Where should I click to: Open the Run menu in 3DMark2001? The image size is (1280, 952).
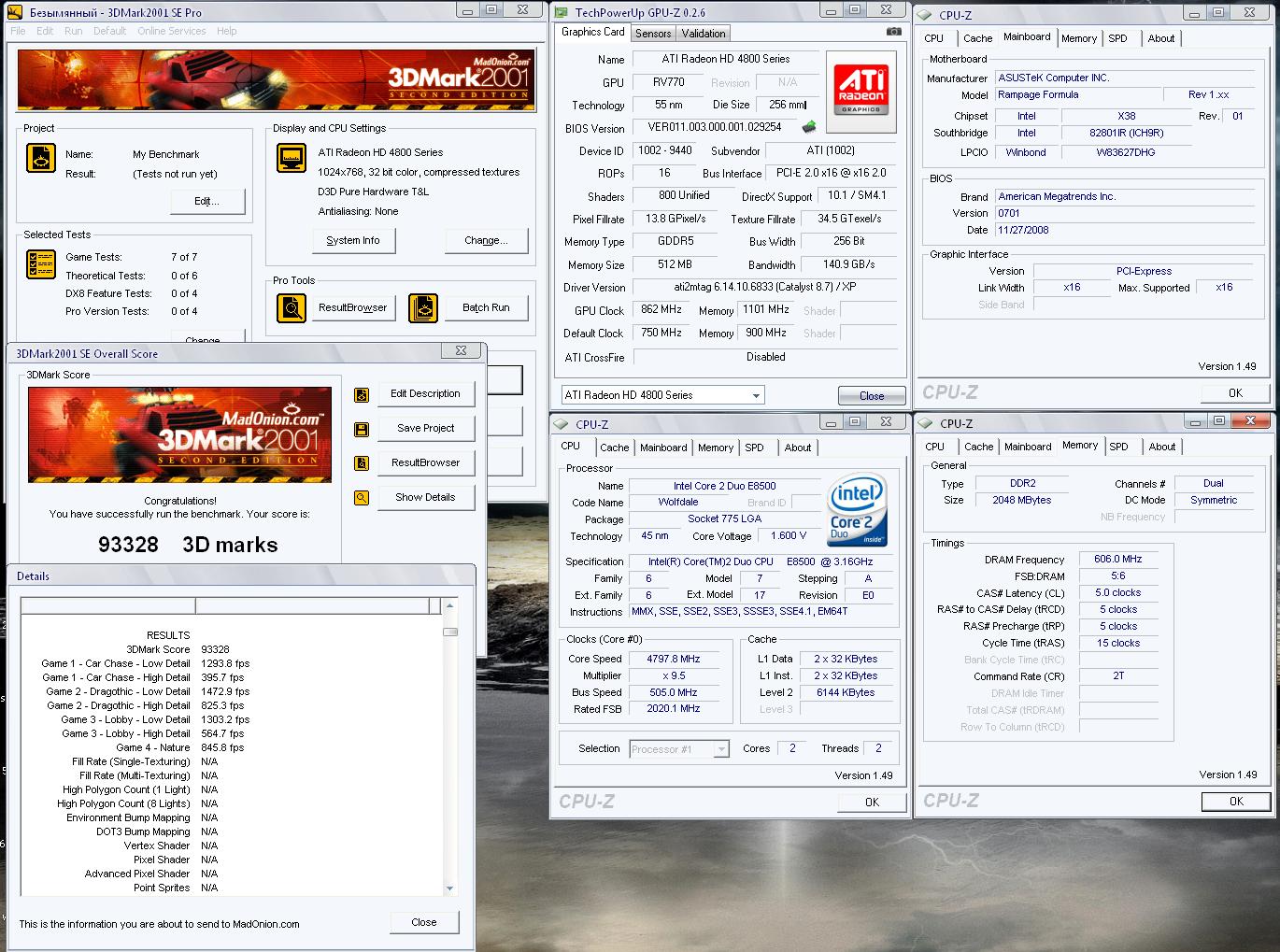pos(74,31)
